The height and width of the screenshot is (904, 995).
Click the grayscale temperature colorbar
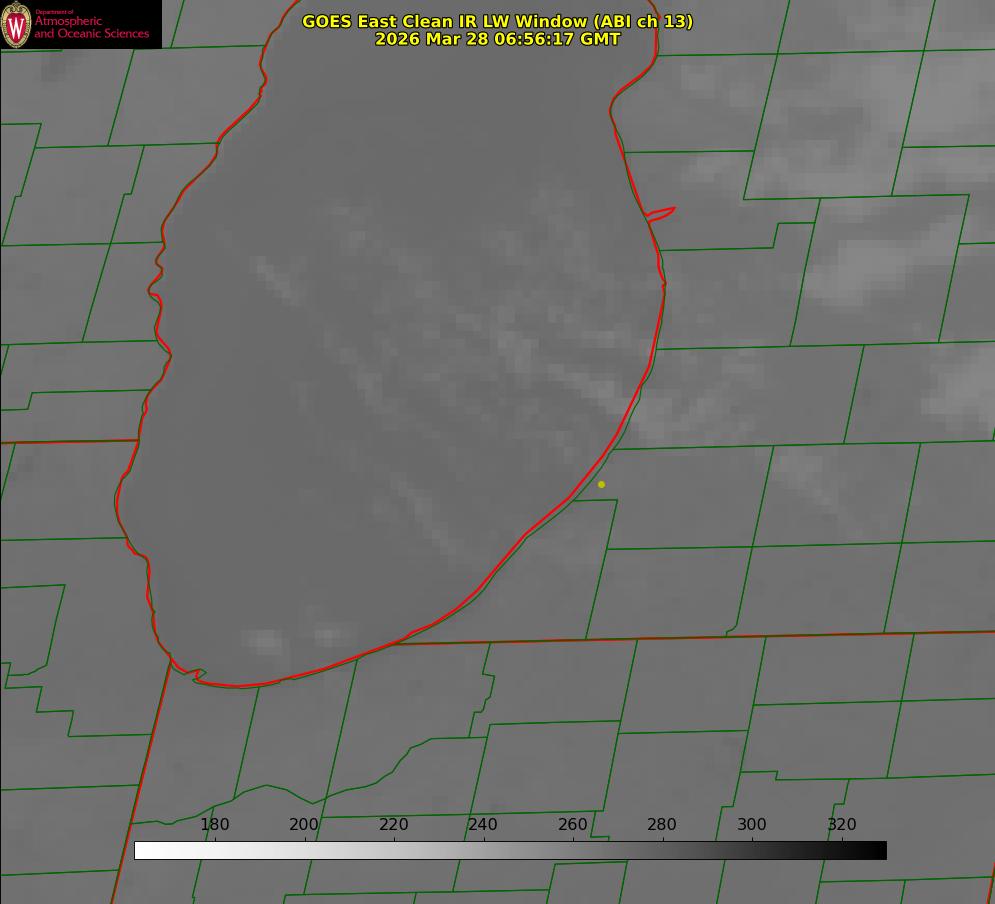tap(510, 850)
